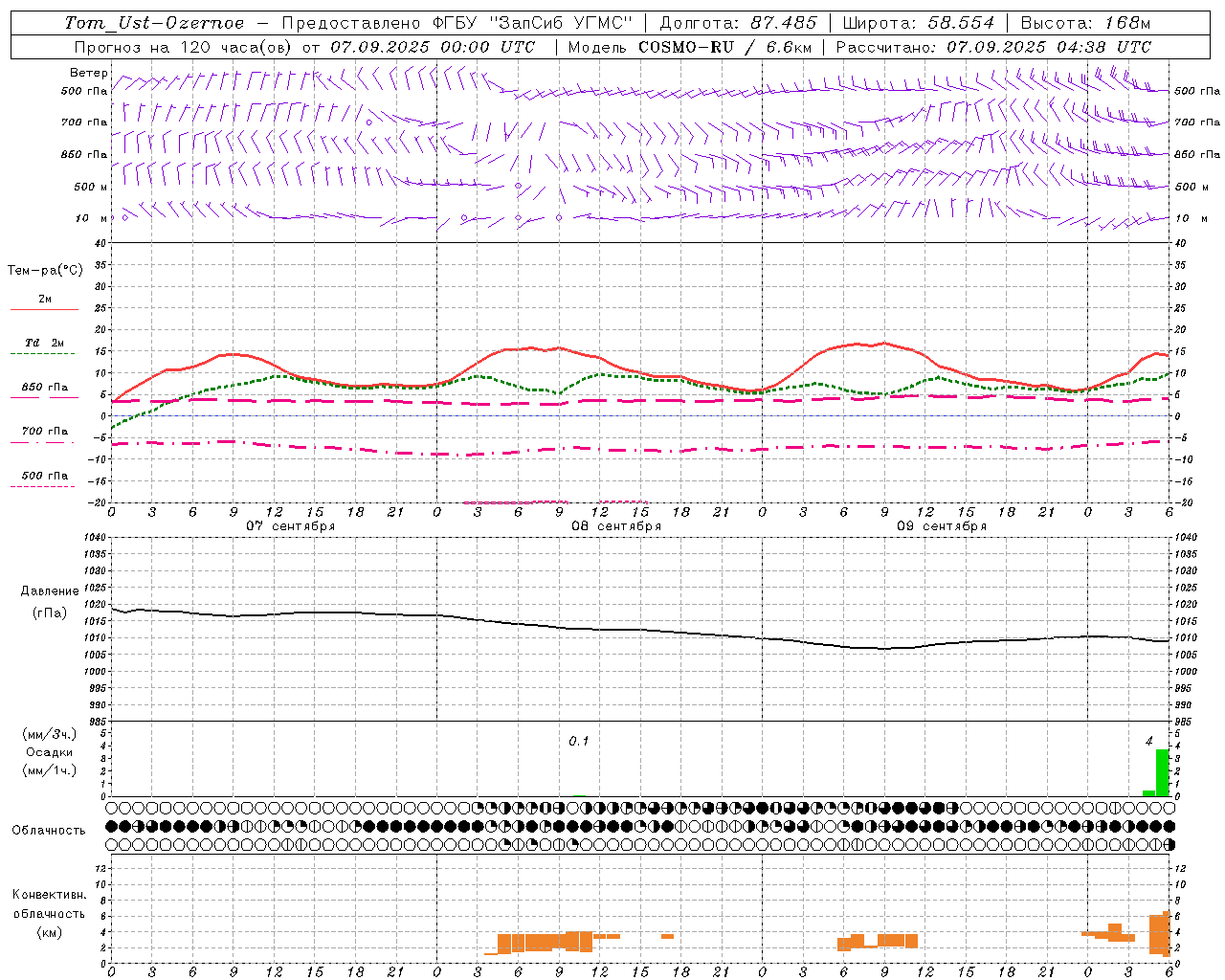Click the 500 гПа label left of the wind barbs
The height and width of the screenshot is (980, 1225).
point(84,91)
